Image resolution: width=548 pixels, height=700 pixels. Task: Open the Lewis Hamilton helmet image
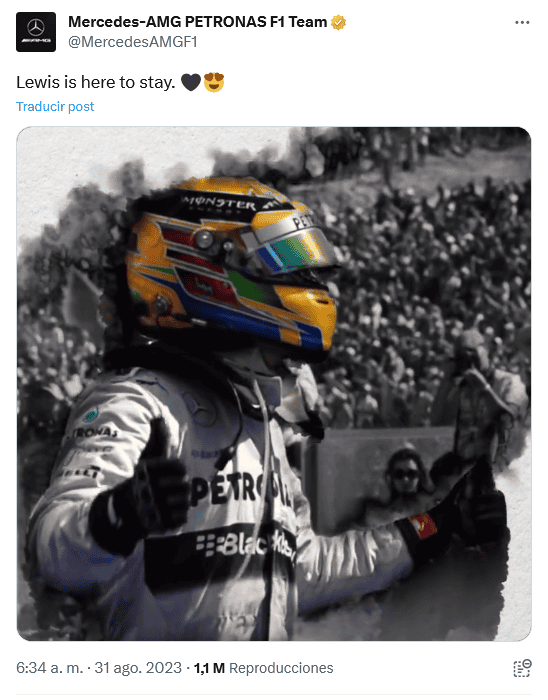(274, 384)
